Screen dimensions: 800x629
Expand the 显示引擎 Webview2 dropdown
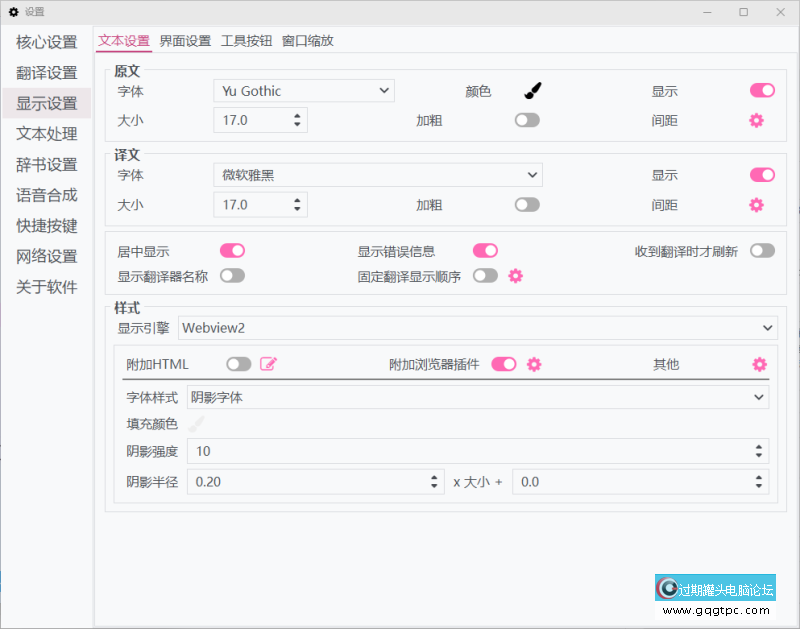pyautogui.click(x=476, y=327)
